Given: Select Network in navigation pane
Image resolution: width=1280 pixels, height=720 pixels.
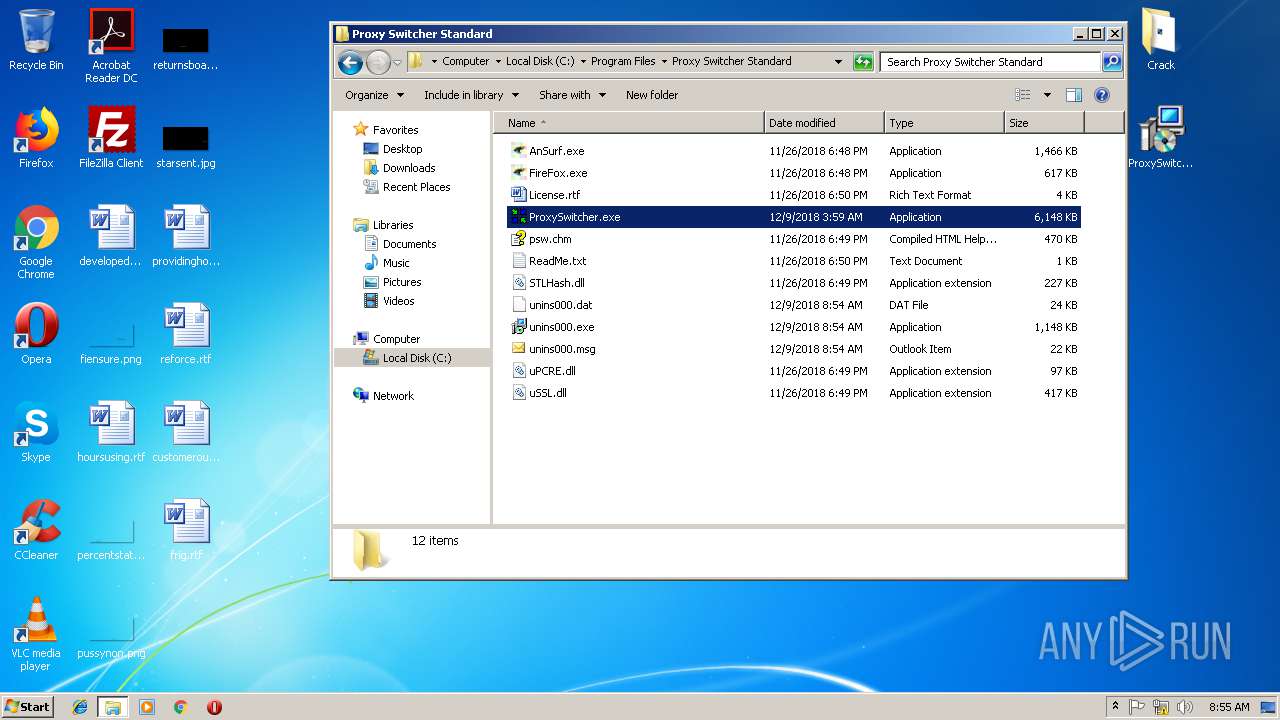Looking at the screenshot, I should [393, 396].
